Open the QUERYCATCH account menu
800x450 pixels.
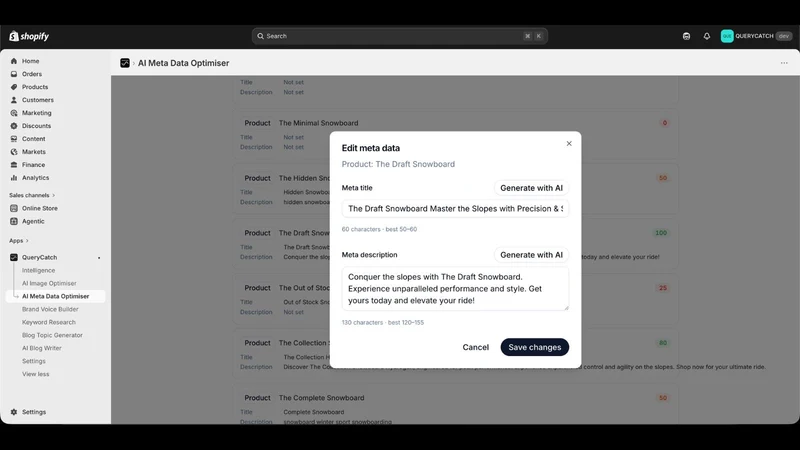point(756,36)
